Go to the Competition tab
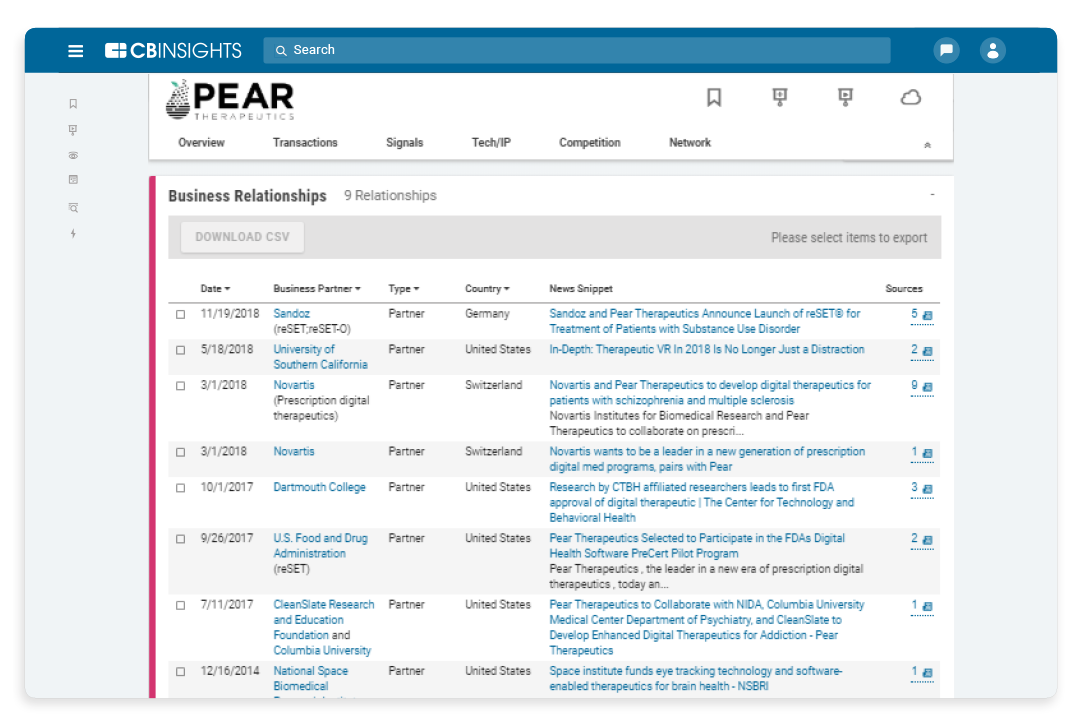1082x728 pixels. 589,143
